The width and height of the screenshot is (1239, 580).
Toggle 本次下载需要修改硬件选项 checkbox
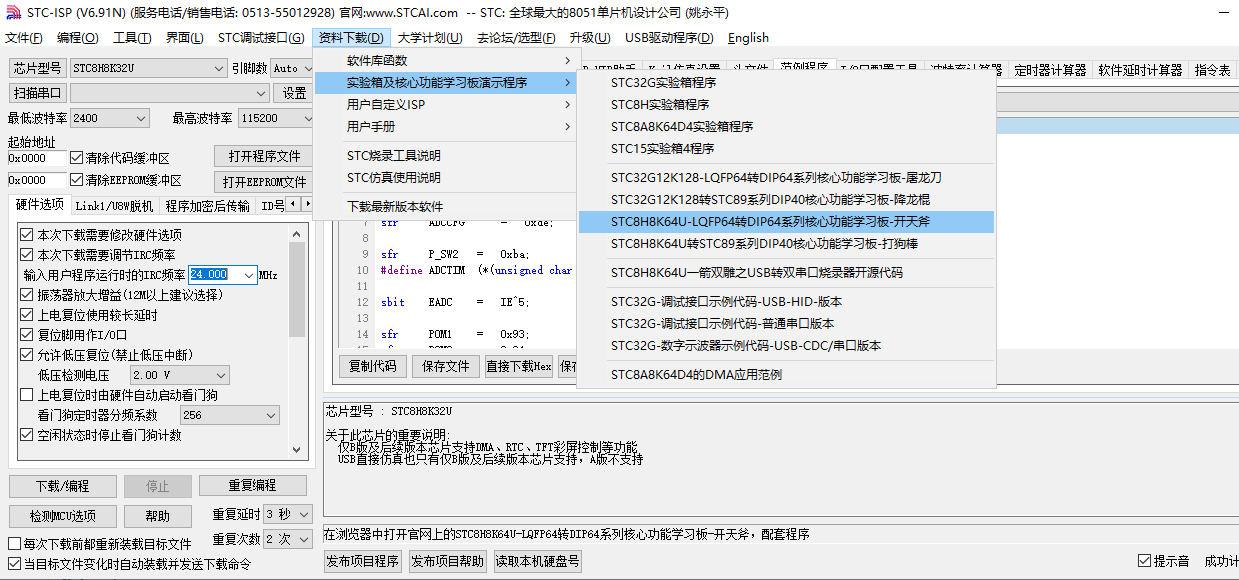pos(27,235)
